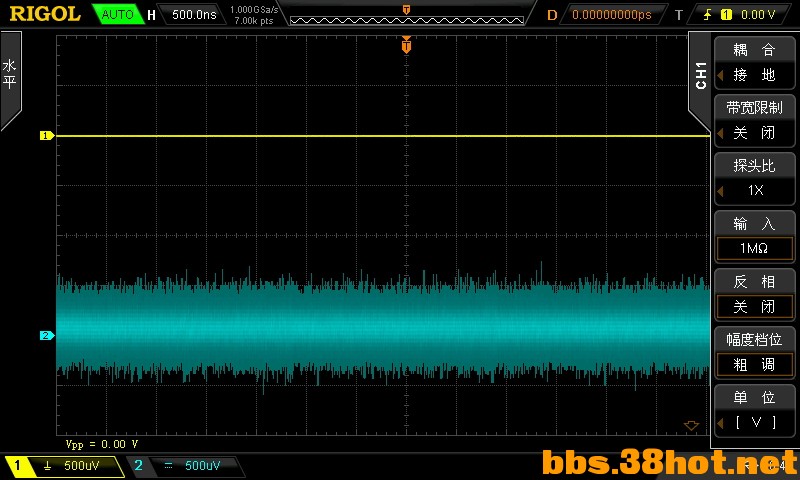Viewport: 800px width, 480px height.
Task: Click the yellow channel 1 trace
Action: point(383,136)
